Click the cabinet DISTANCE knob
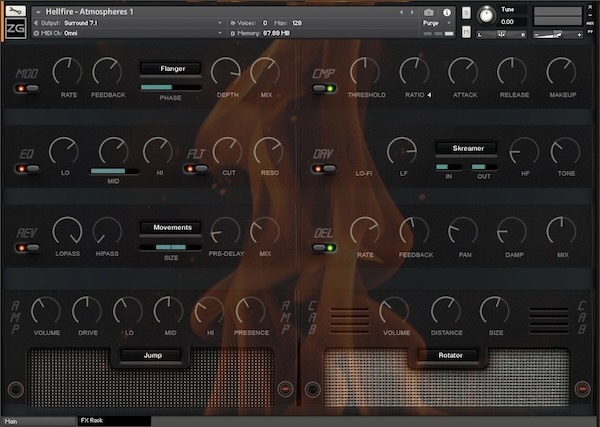600x427 pixels. [446, 310]
